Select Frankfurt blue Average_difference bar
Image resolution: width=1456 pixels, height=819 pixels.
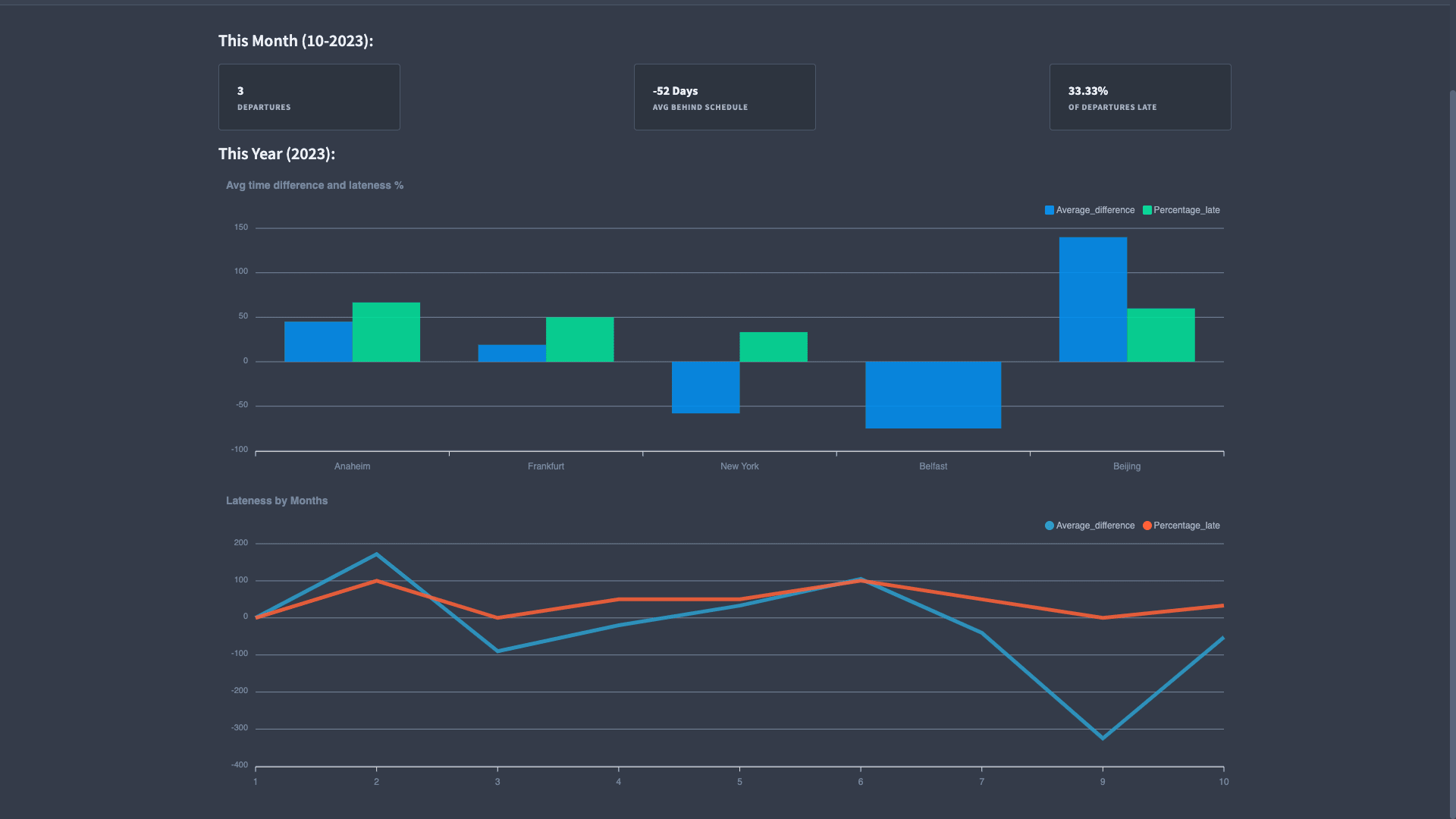(x=512, y=353)
